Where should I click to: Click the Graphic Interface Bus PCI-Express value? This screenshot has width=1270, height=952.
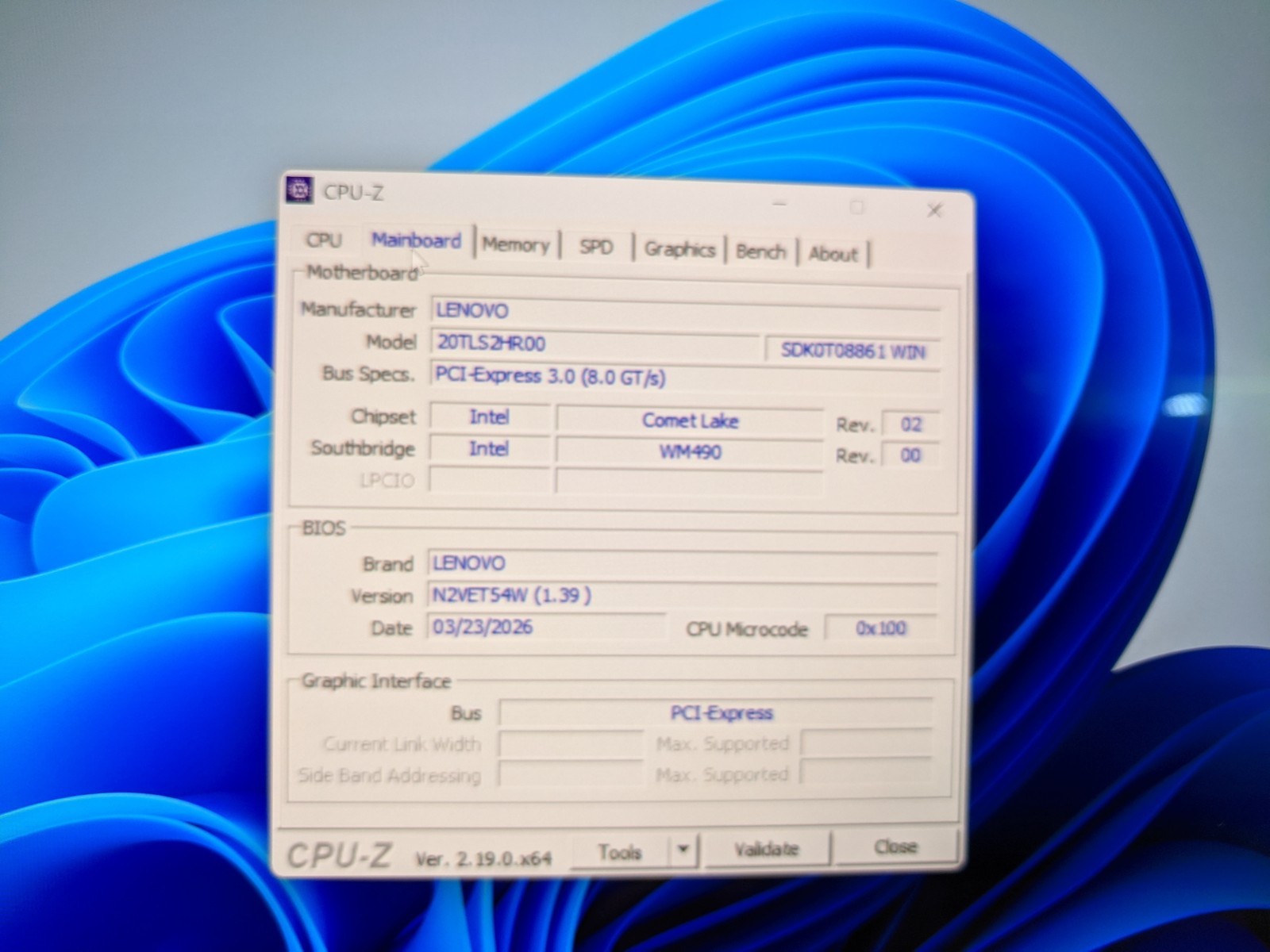(x=717, y=712)
